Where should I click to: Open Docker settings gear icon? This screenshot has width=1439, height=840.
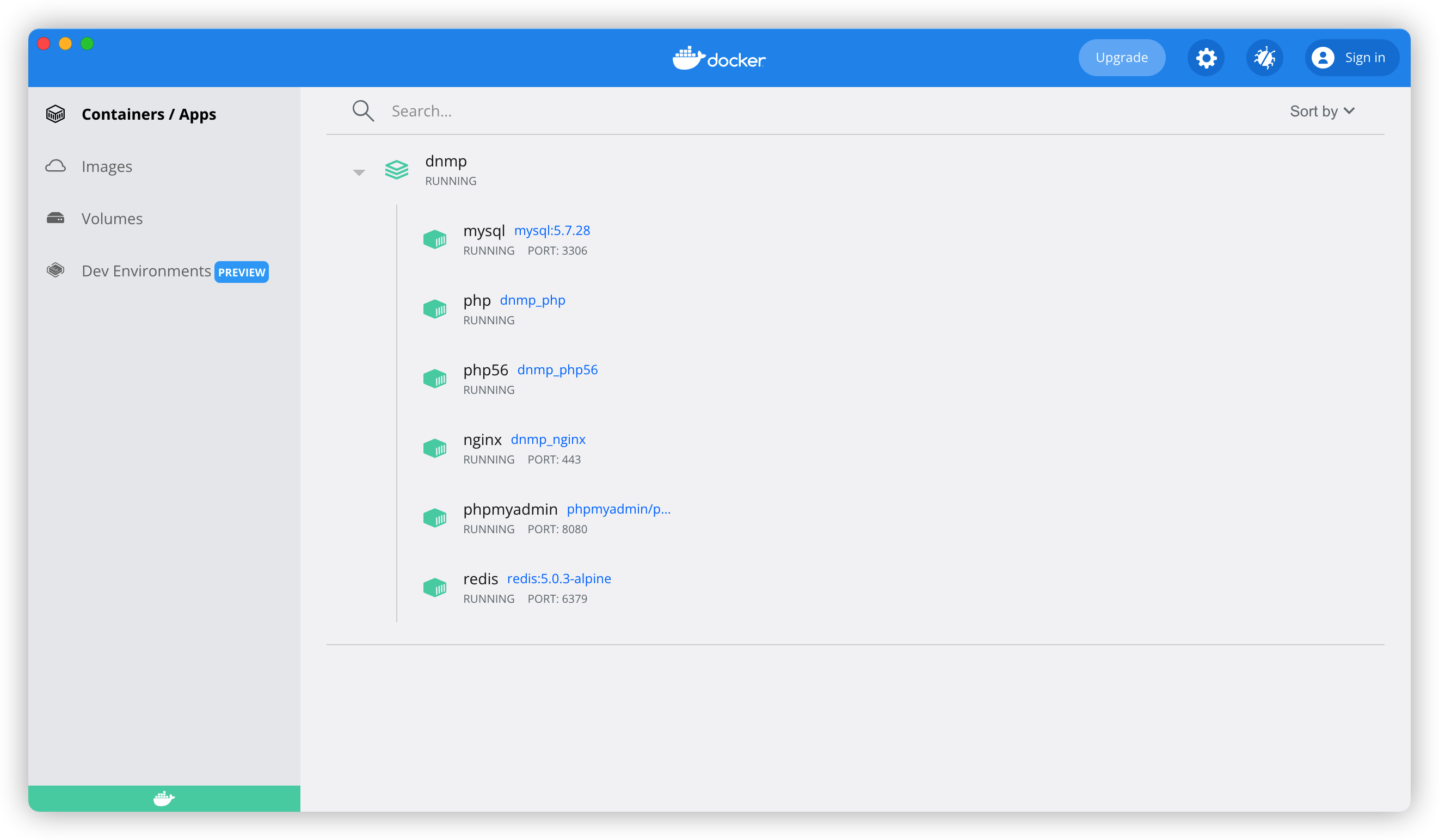tap(1206, 58)
